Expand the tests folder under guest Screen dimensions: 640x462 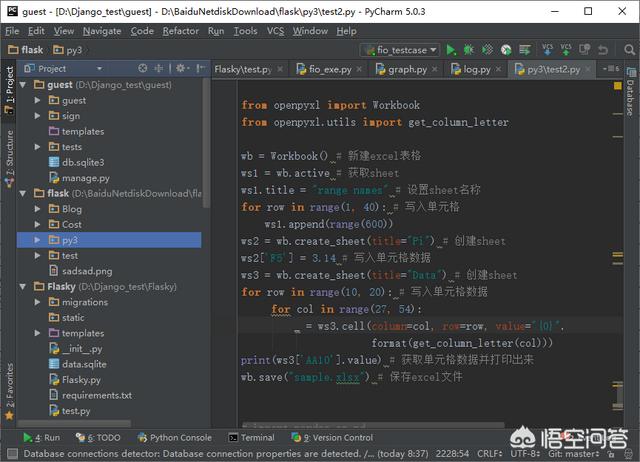[x=38, y=147]
